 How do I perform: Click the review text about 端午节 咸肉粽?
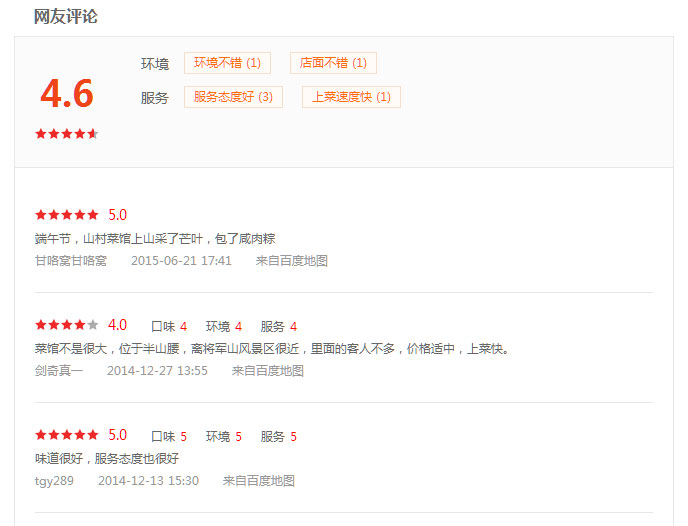[x=155, y=239]
